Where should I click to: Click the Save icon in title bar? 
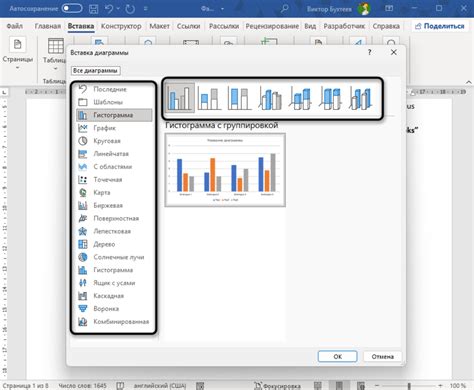click(94, 9)
